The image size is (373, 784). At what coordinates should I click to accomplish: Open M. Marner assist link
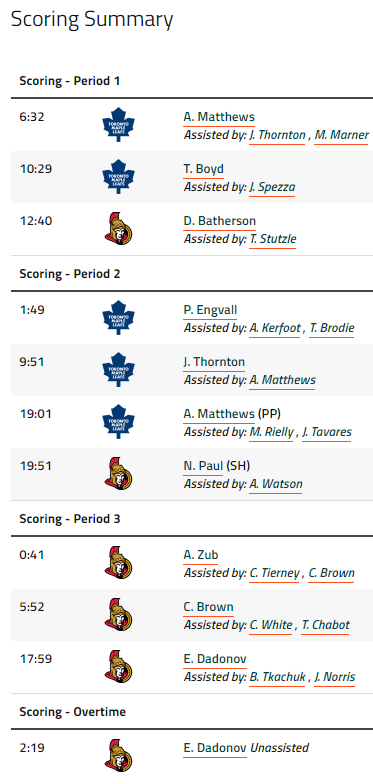(342, 135)
